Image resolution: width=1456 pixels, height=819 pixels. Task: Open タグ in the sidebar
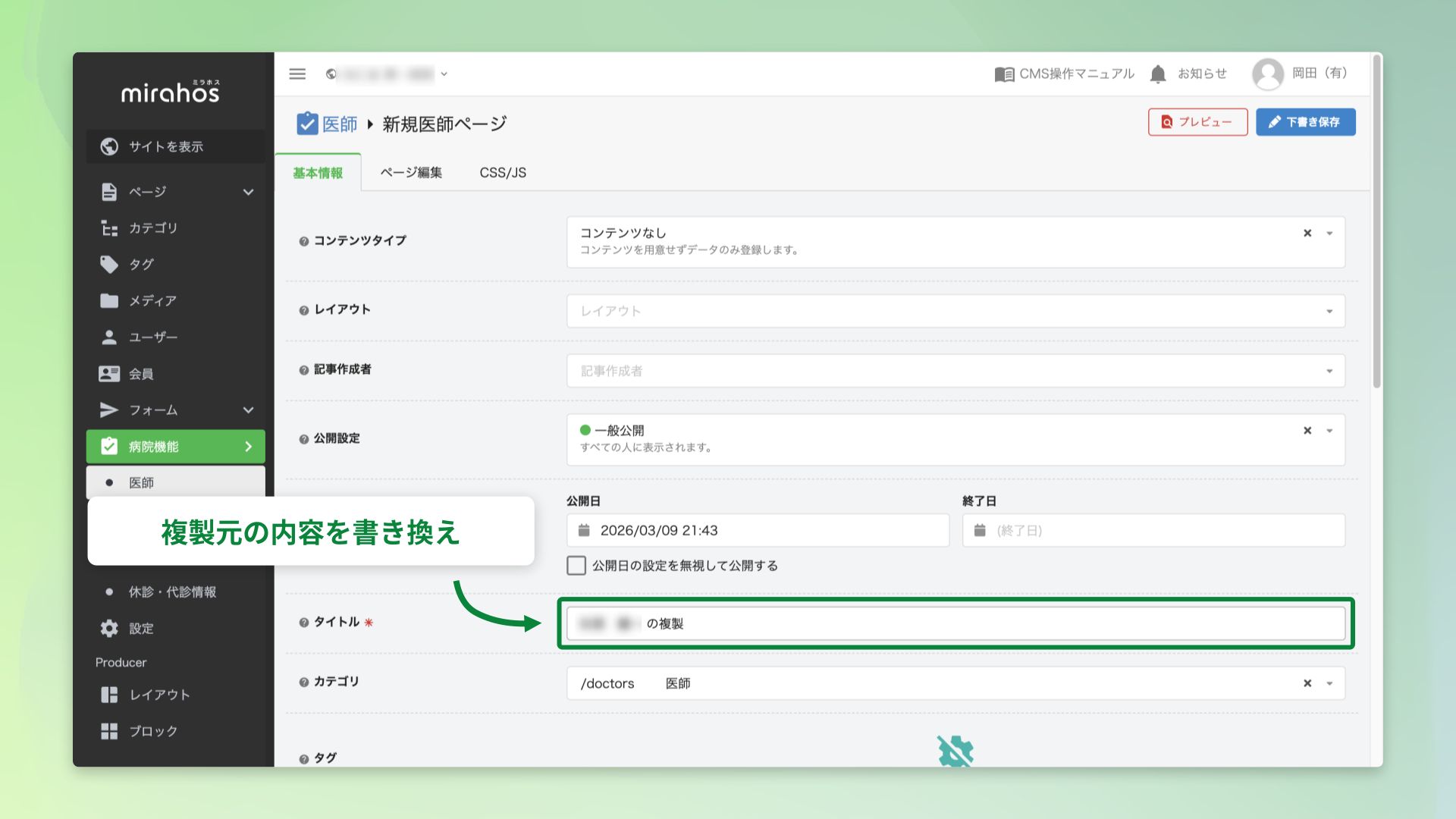pyautogui.click(x=175, y=265)
